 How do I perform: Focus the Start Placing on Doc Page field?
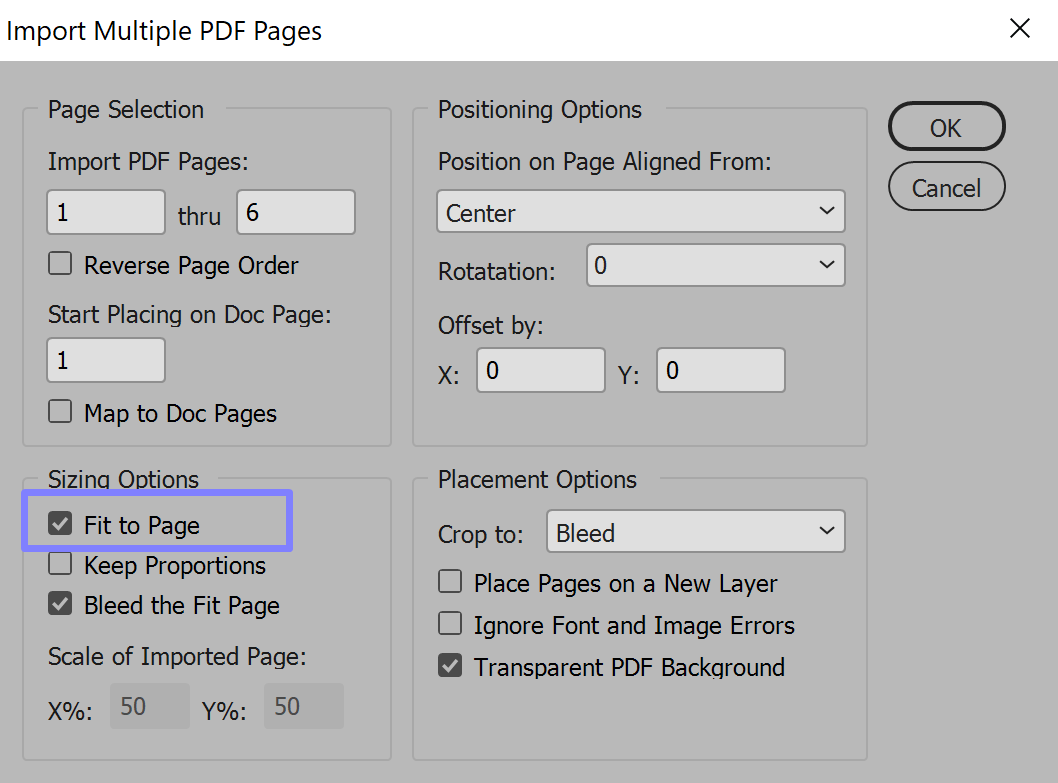click(x=105, y=360)
